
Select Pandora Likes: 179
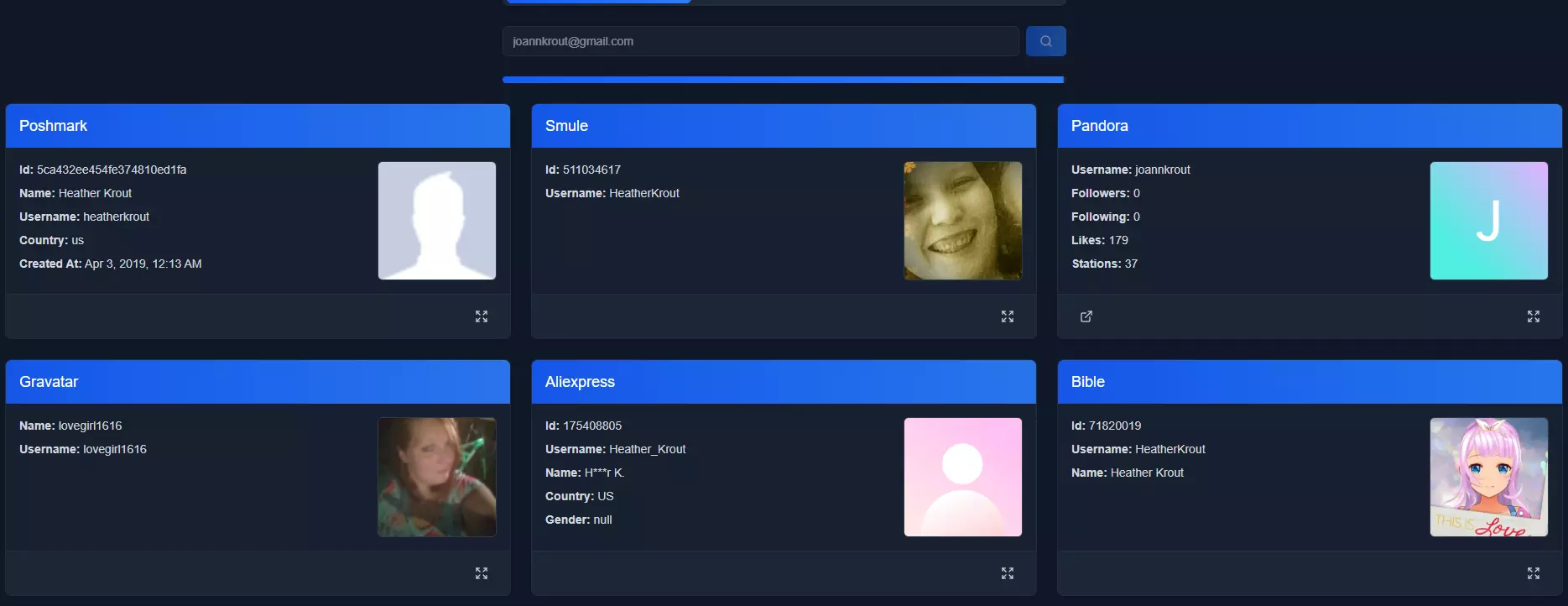[x=1100, y=240]
